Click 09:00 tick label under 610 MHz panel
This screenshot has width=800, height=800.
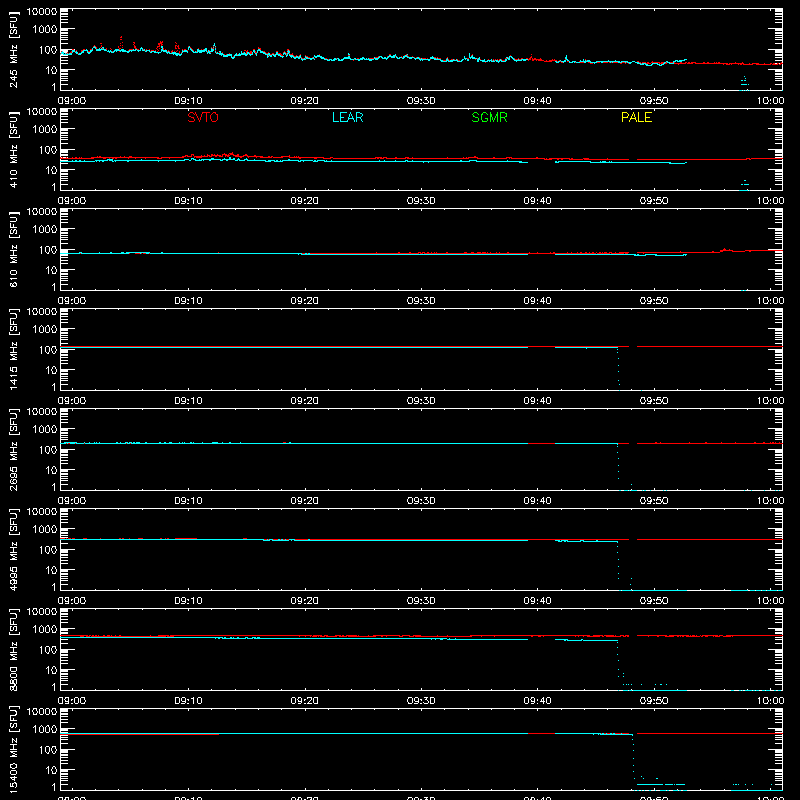pos(72,301)
